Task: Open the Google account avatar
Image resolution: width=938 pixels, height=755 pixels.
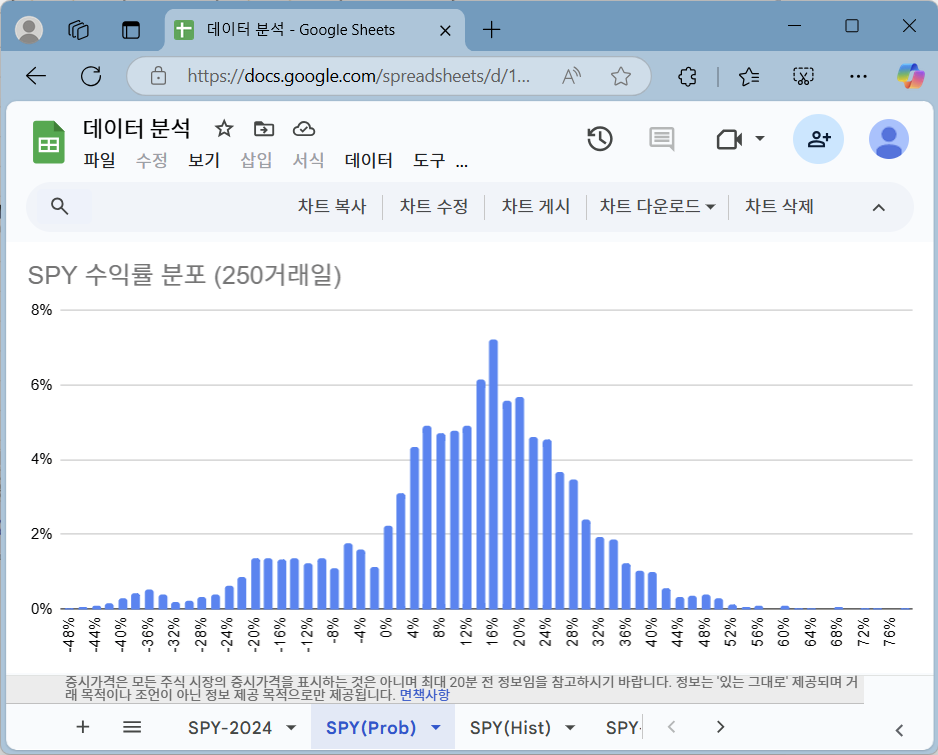Action: [889, 139]
